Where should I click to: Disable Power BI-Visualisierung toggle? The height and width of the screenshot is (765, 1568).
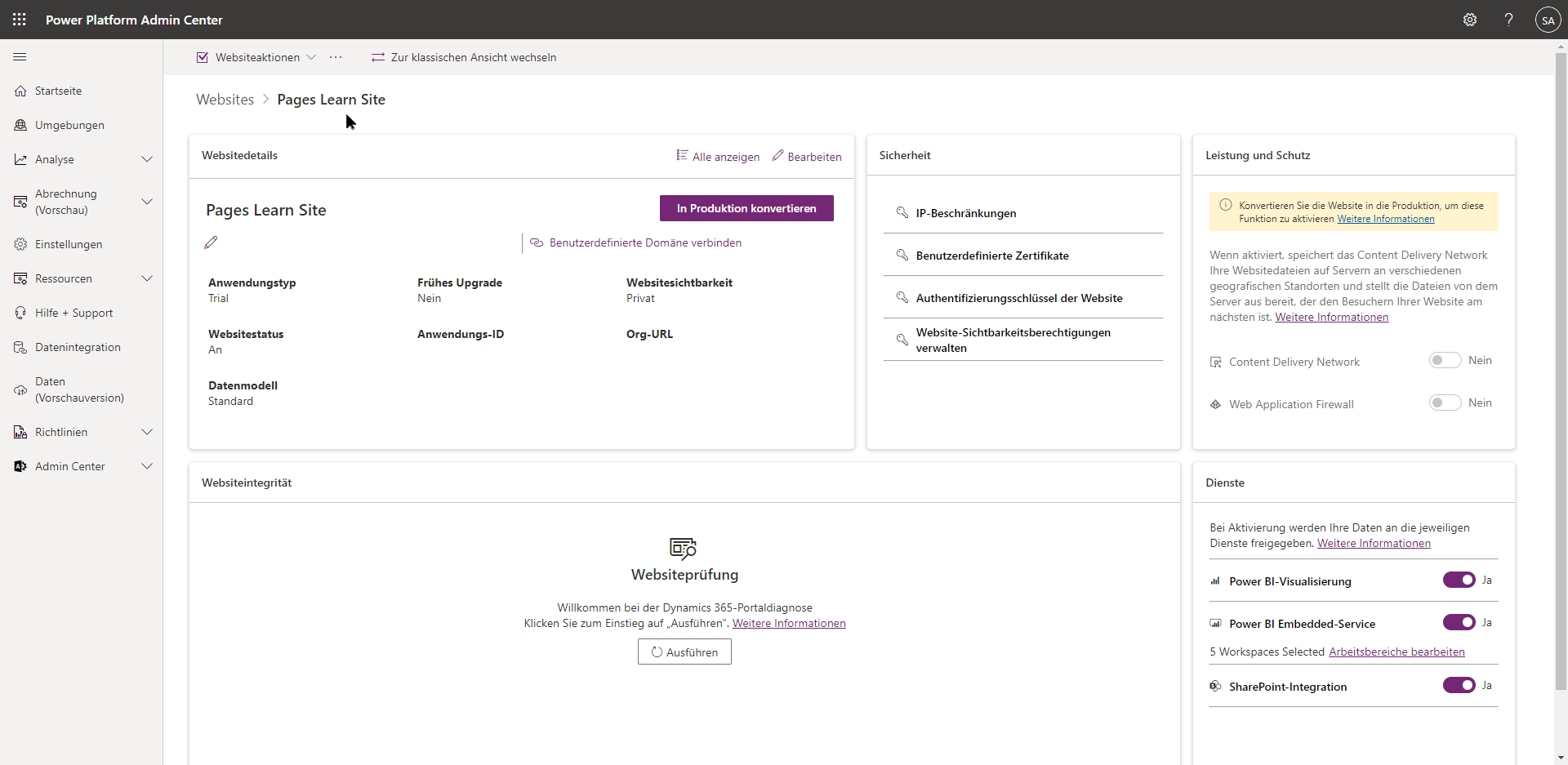(1459, 580)
